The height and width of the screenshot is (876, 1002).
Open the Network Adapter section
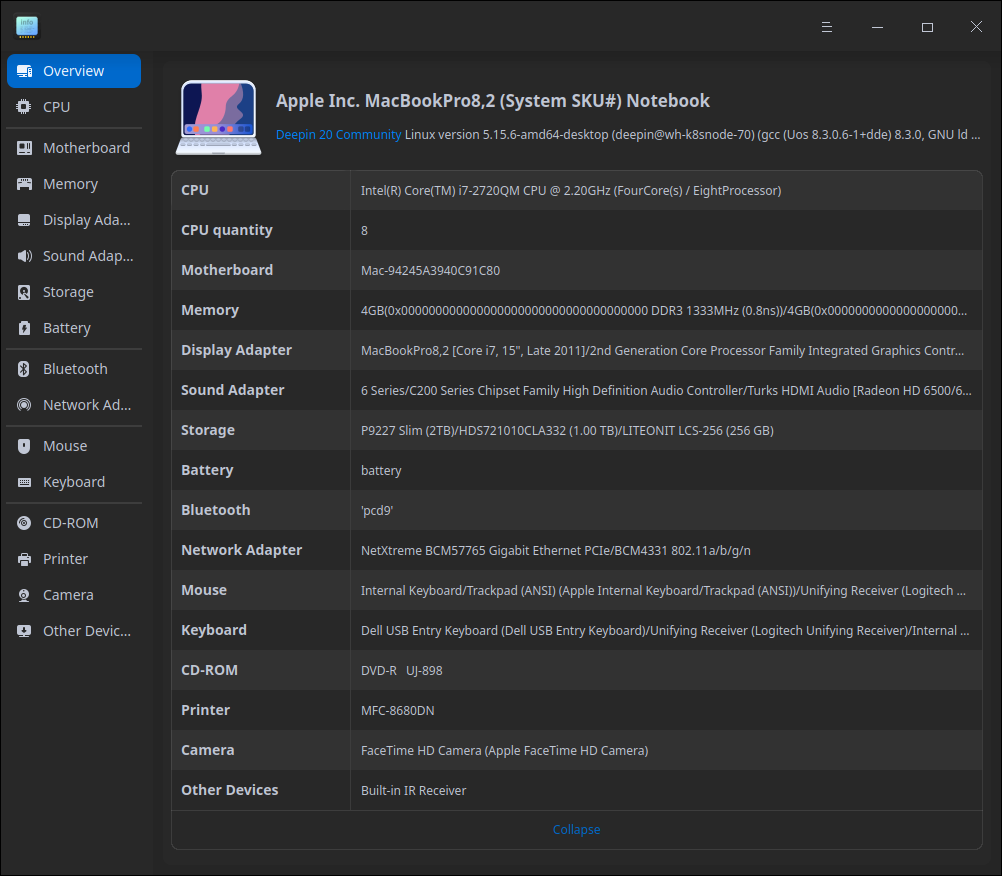73,405
